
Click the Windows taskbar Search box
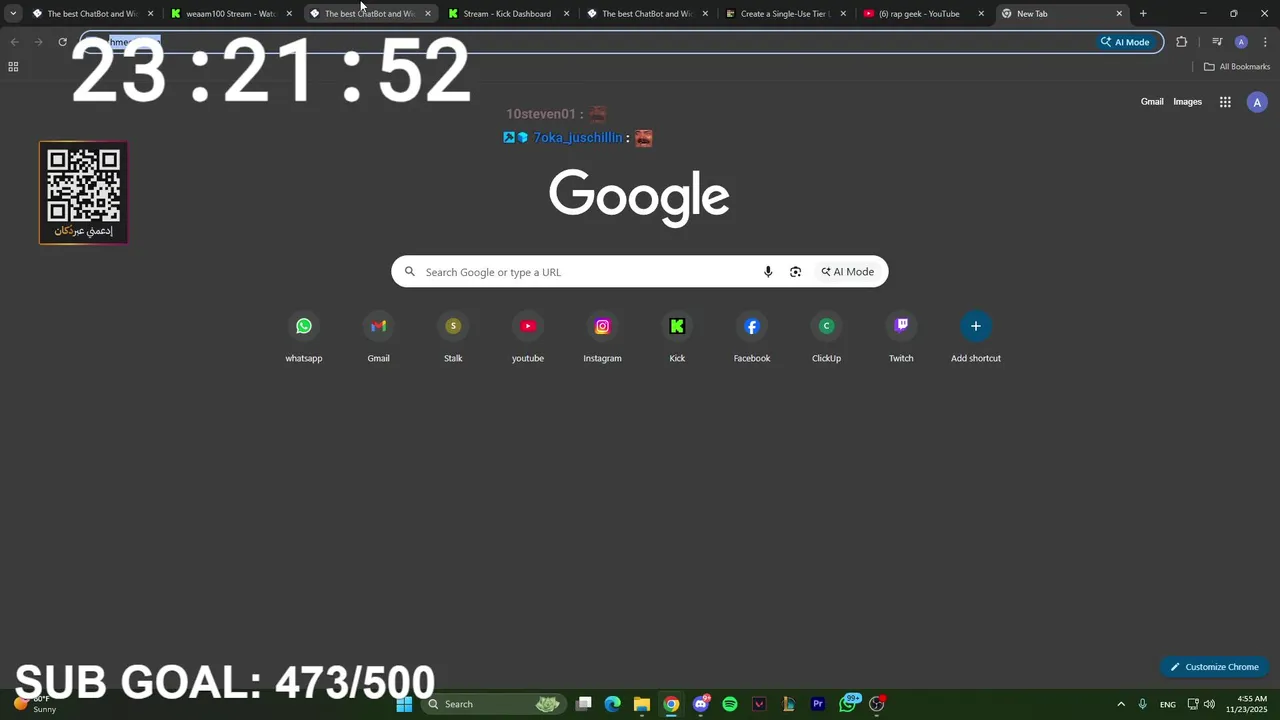(x=493, y=704)
